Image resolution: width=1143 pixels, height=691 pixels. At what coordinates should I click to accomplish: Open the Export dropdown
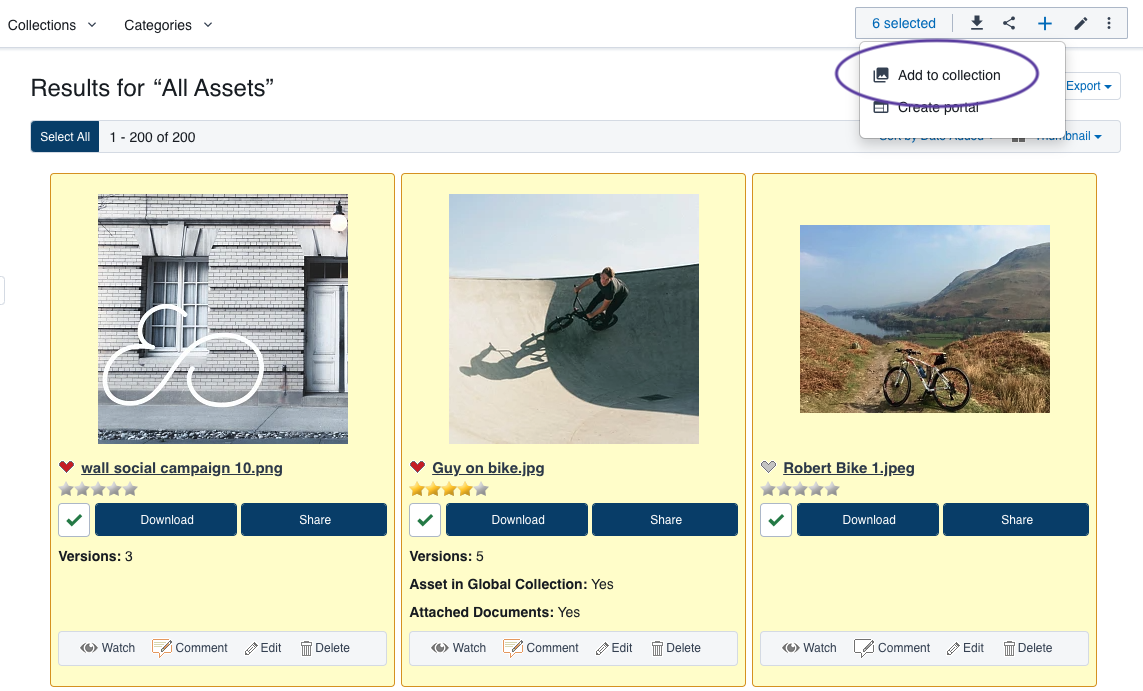pyautogui.click(x=1089, y=86)
